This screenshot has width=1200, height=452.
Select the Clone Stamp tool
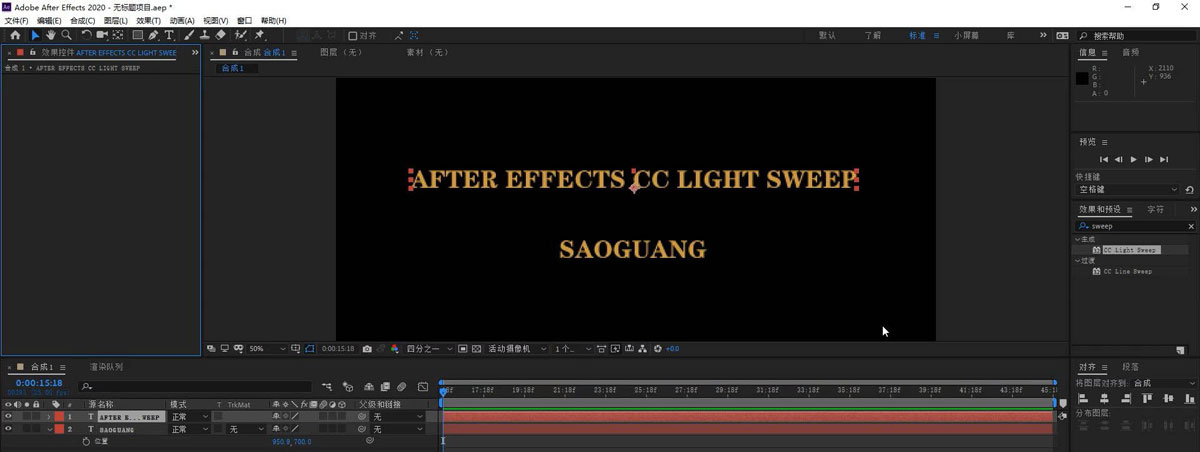coord(204,35)
